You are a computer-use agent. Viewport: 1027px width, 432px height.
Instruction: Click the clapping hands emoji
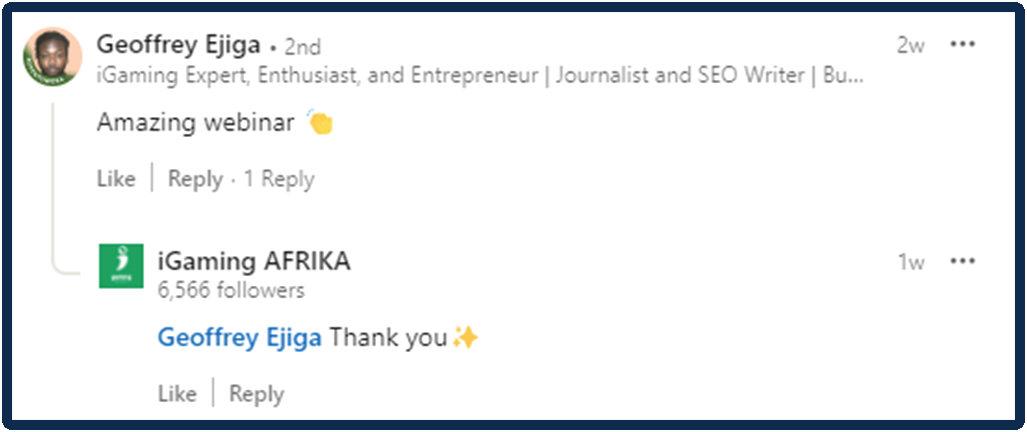click(x=319, y=123)
